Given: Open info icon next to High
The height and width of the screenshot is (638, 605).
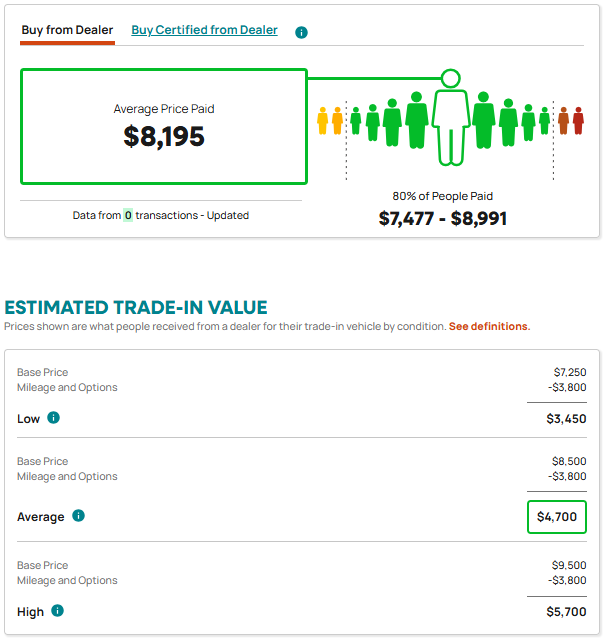Looking at the screenshot, I should coord(57,611).
